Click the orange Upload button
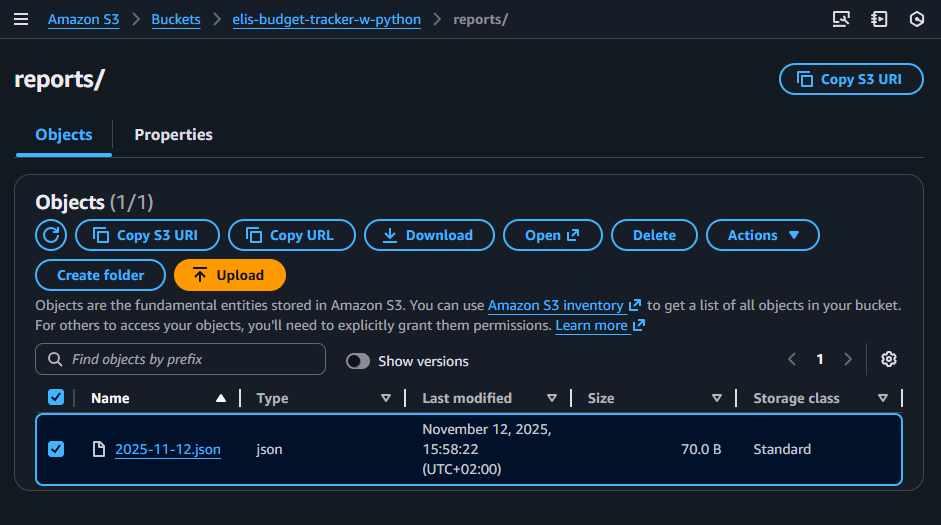Image resolution: width=941 pixels, height=525 pixels. 229,275
